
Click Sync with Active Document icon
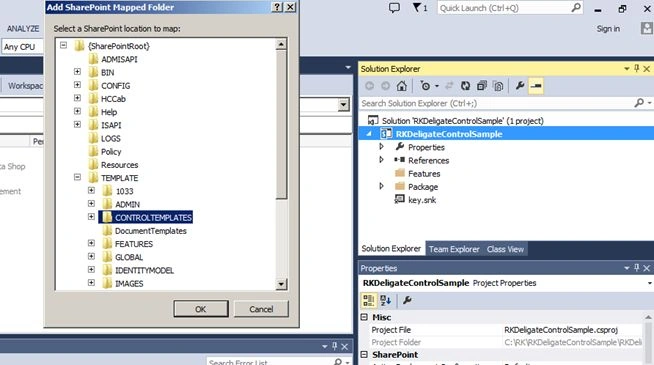[449, 86]
